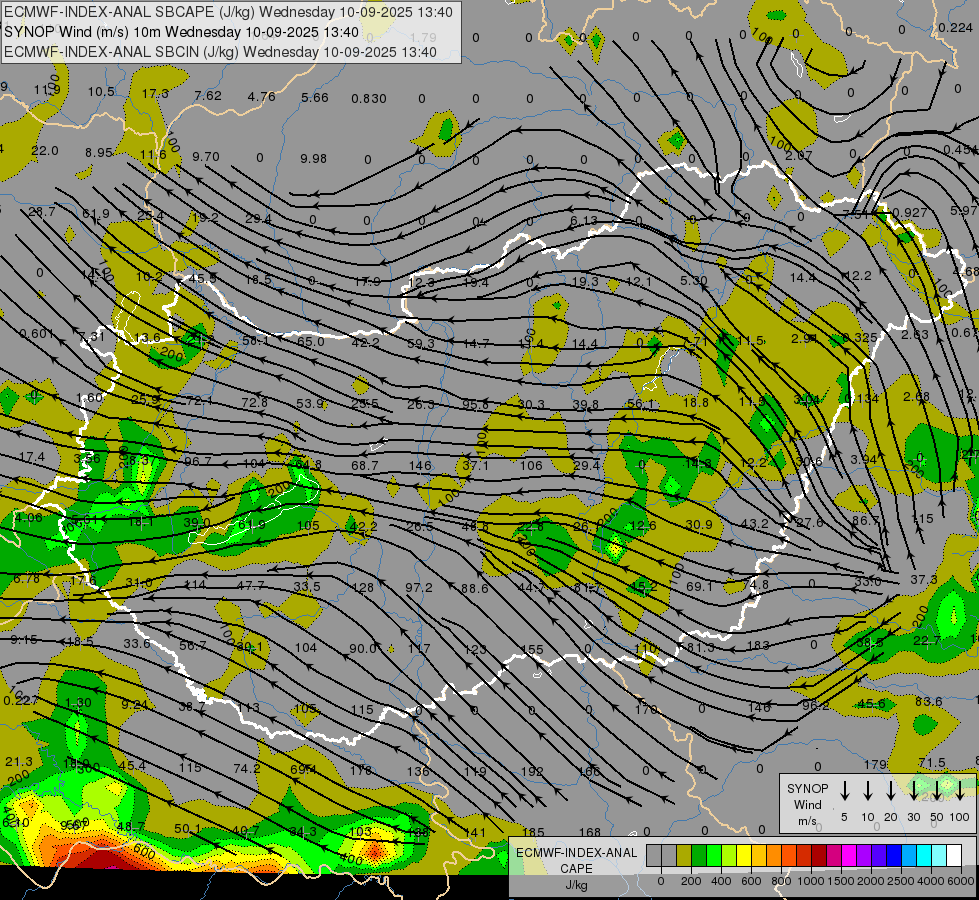Image resolution: width=979 pixels, height=900 pixels.
Task: Click the 30 m/s wind arrow in legend
Action: pyautogui.click(x=913, y=790)
